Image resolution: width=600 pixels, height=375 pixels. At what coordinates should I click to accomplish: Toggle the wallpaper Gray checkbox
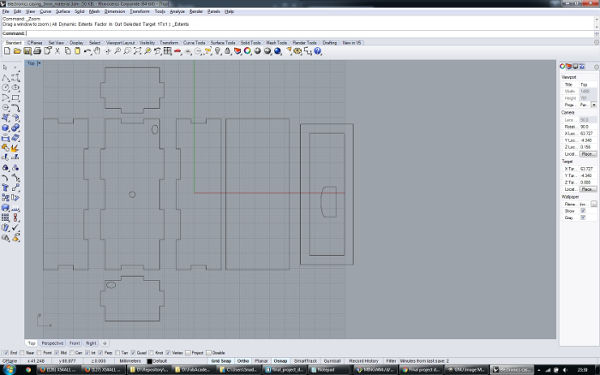[583, 217]
